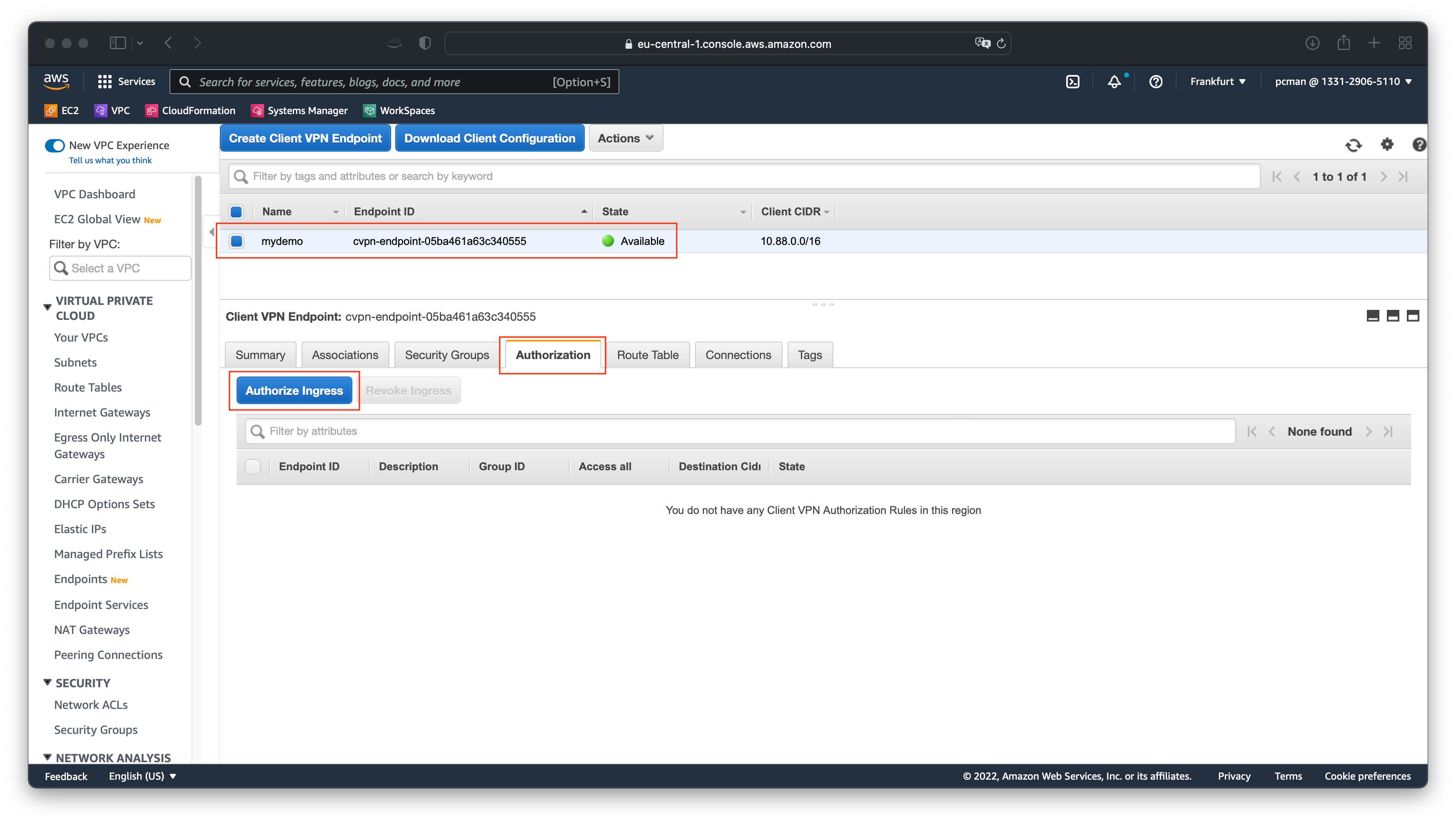Switch to the Associations tab
Screen dimensions: 1456x823
[x=345, y=355]
